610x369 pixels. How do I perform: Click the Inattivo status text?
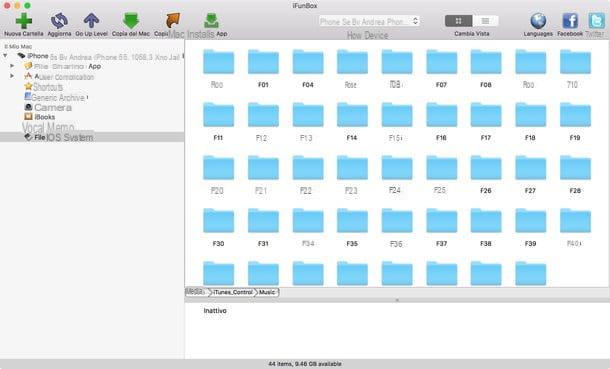tap(215, 311)
